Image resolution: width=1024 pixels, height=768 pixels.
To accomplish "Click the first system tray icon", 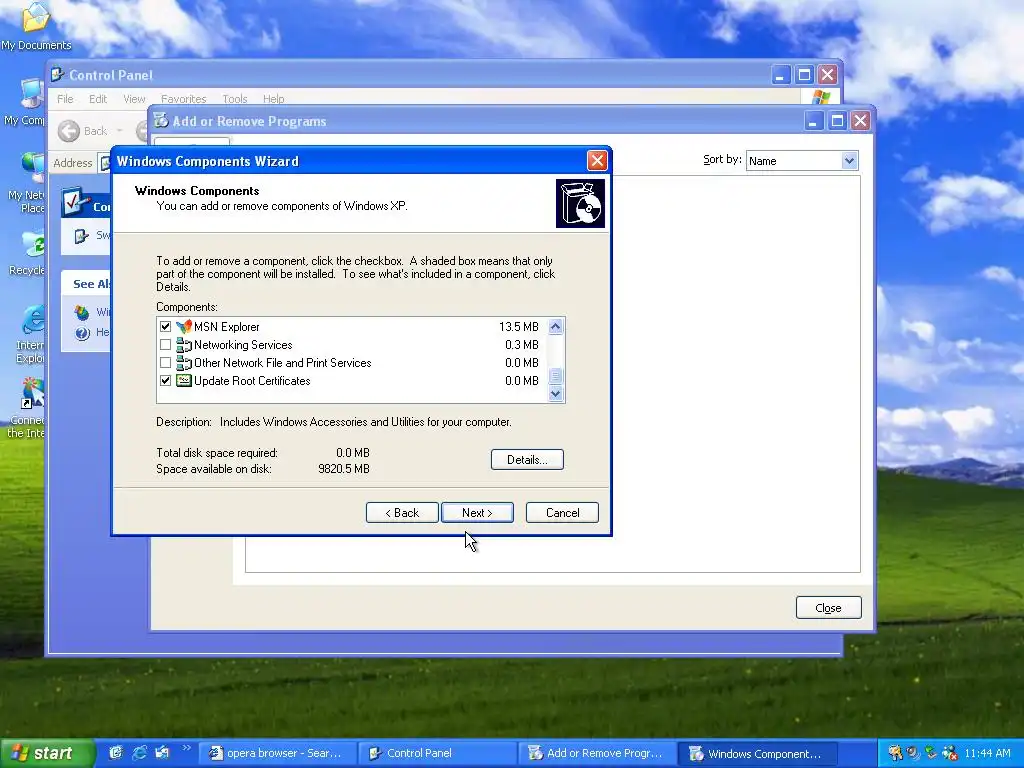I will (x=895, y=753).
